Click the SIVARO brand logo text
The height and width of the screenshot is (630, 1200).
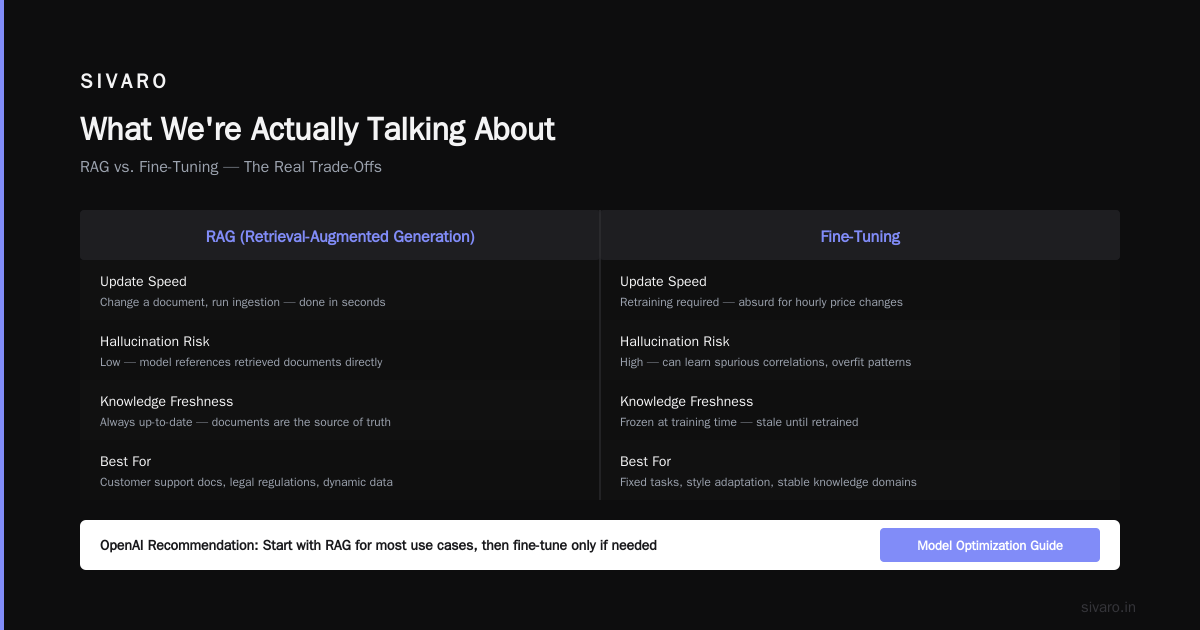[x=124, y=81]
